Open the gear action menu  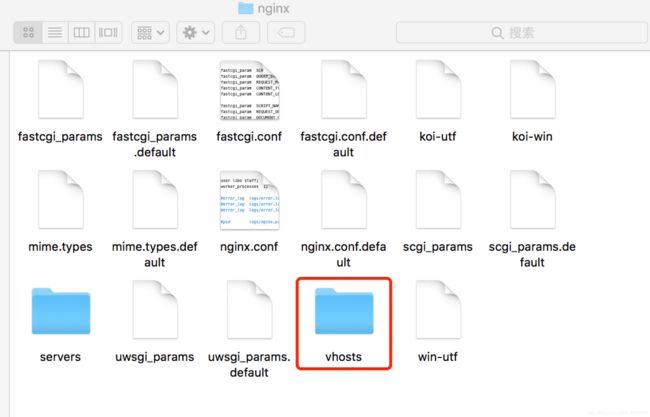click(x=196, y=32)
